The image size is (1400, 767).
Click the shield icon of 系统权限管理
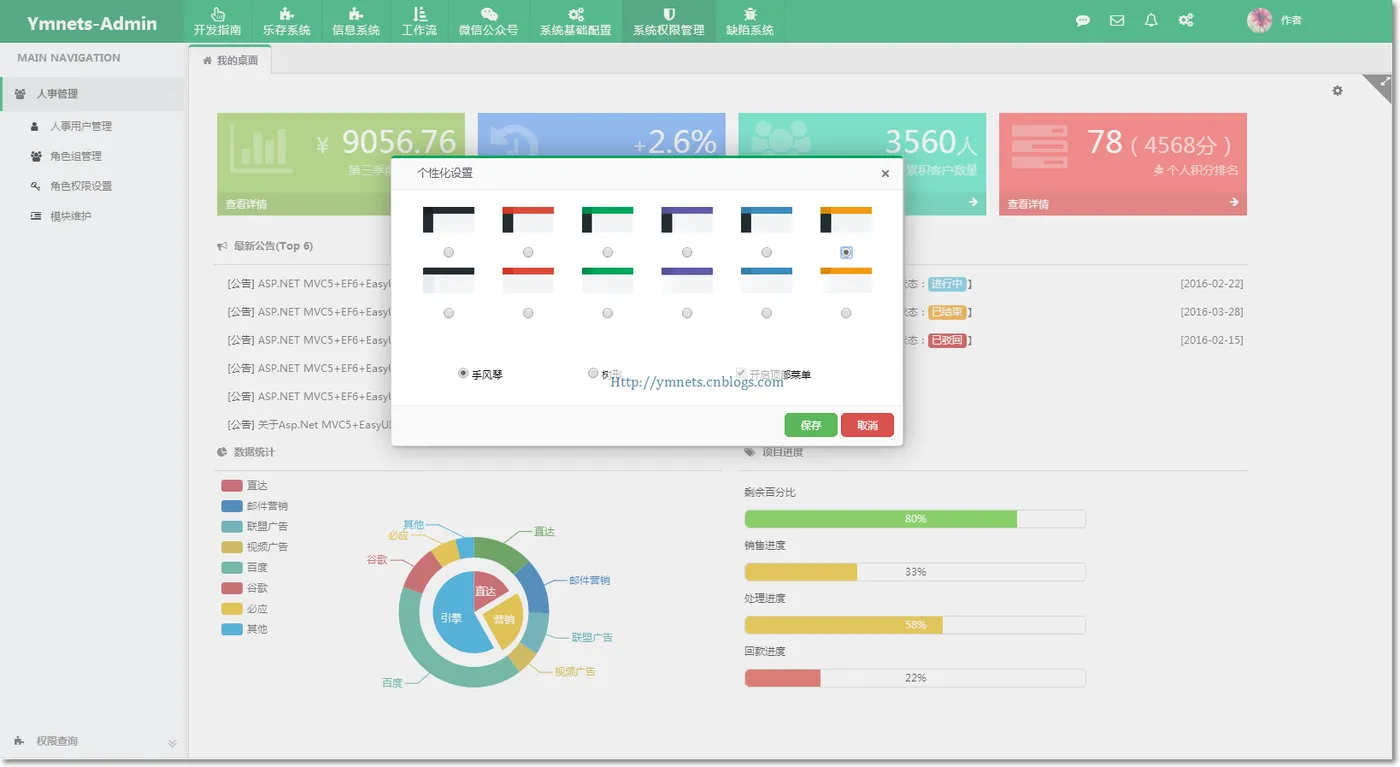coord(668,14)
